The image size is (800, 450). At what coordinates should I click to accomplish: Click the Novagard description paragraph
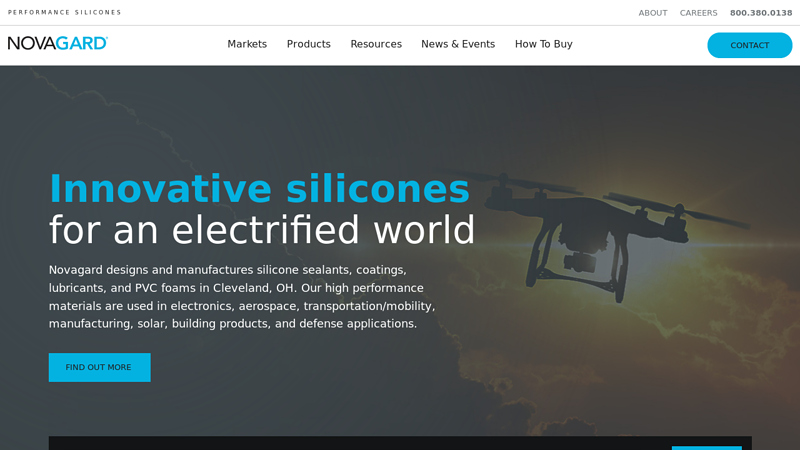pos(242,296)
